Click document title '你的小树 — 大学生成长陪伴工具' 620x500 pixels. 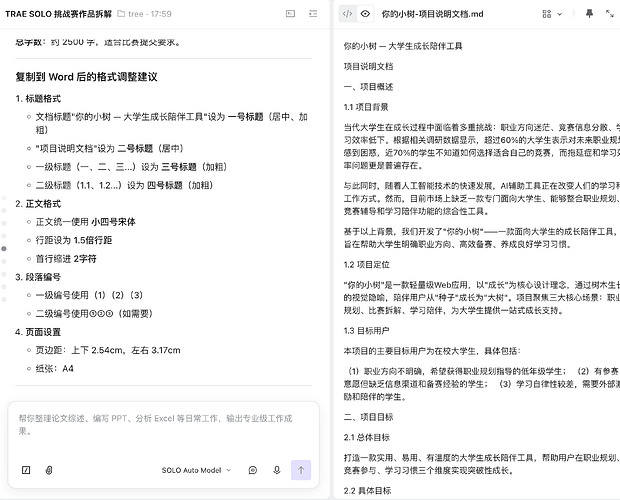click(x=403, y=46)
